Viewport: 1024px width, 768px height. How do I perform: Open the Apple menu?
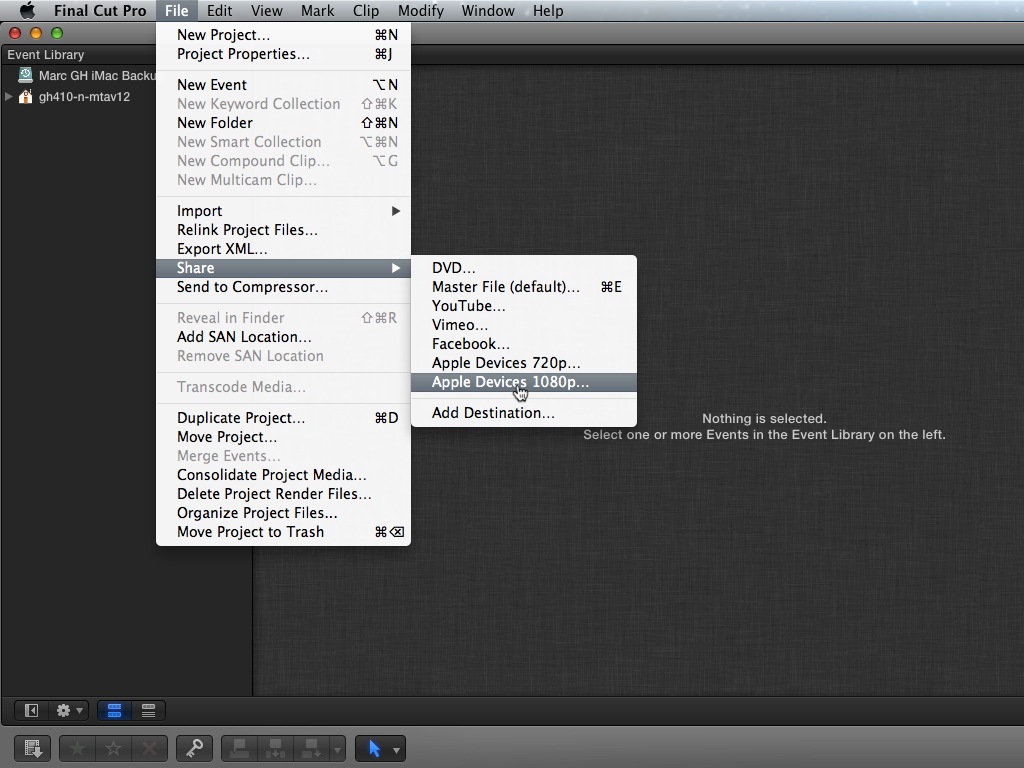tap(27, 10)
